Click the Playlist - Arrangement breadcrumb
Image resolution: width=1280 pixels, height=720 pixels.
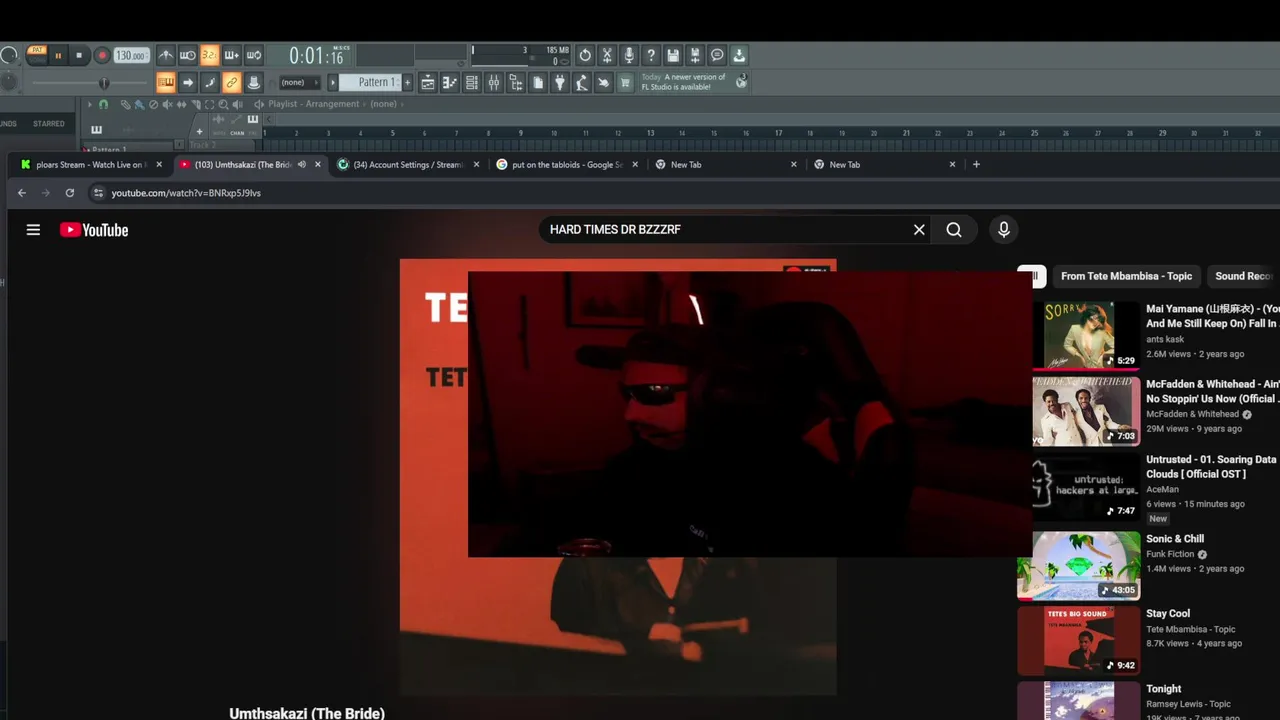click(x=313, y=104)
